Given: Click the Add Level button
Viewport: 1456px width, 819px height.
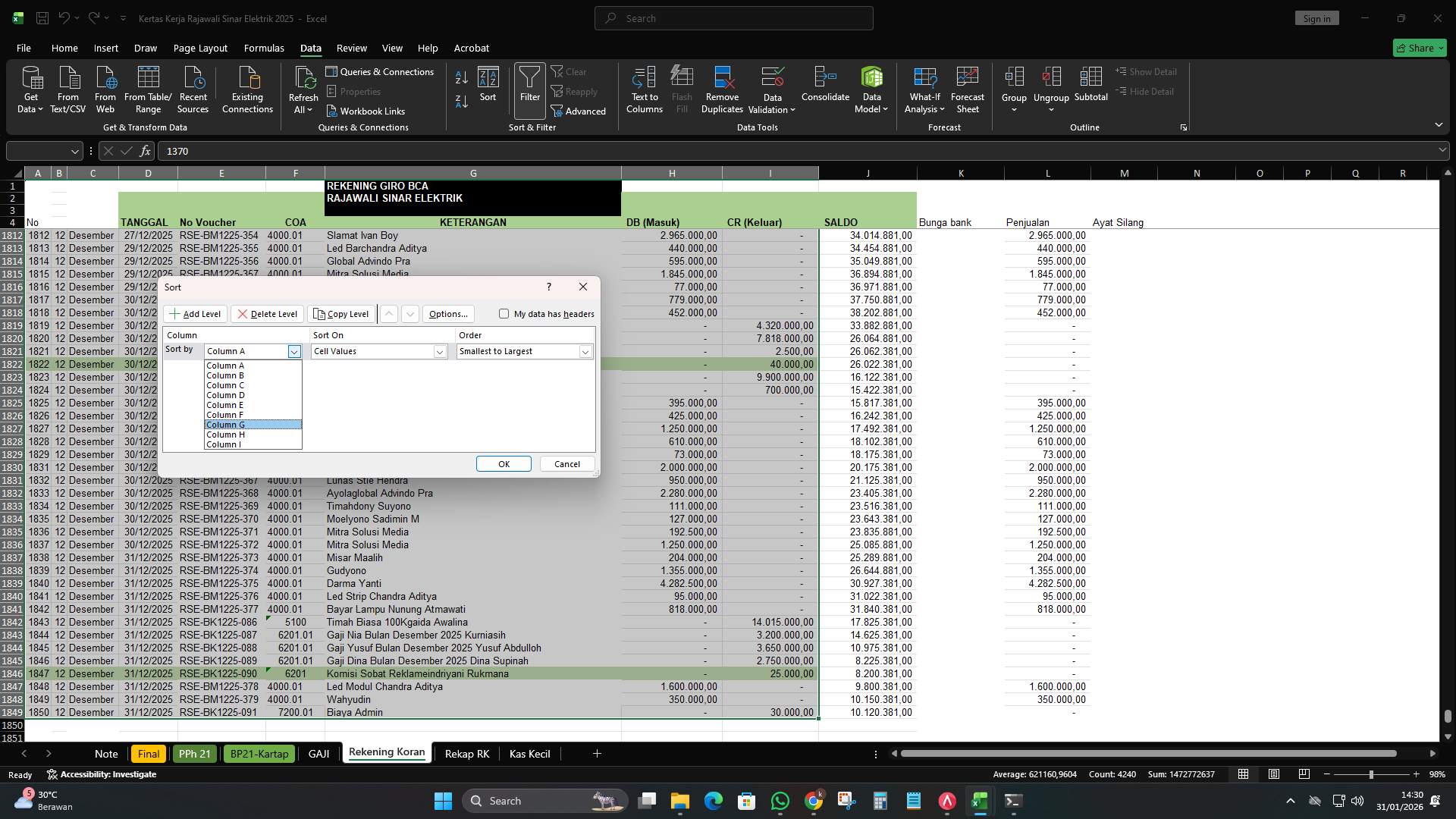Looking at the screenshot, I should 194,313.
